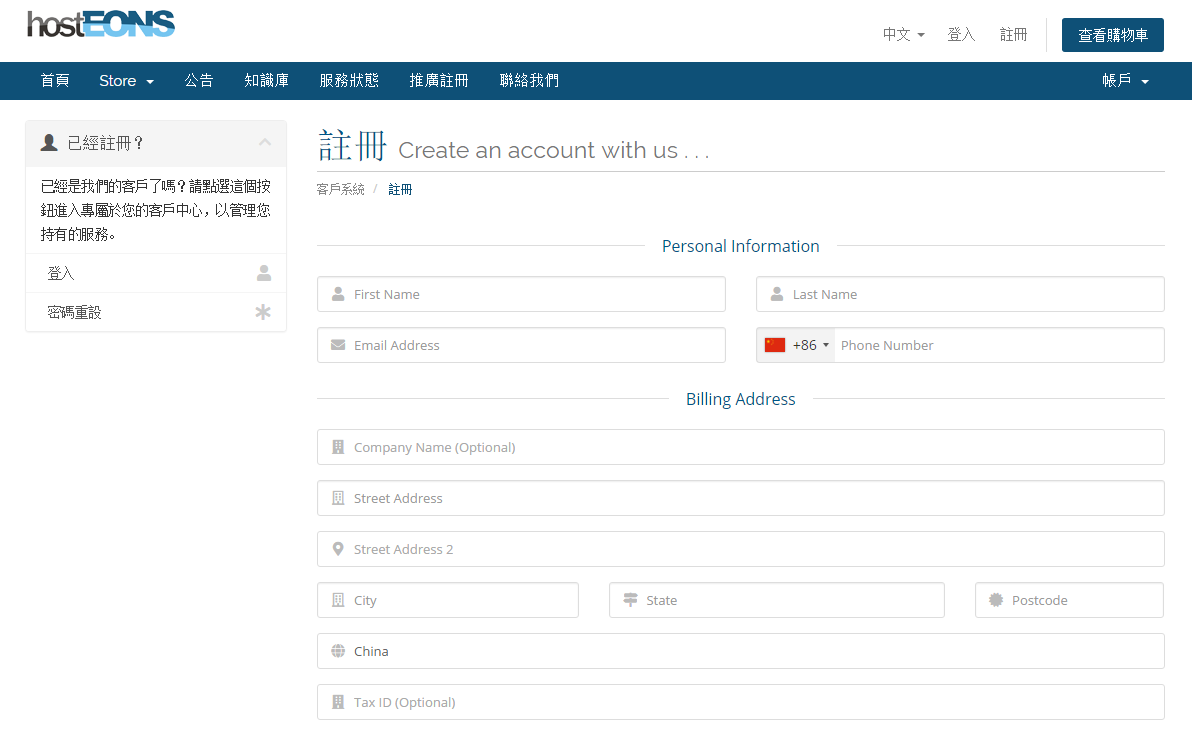Image resolution: width=1192 pixels, height=738 pixels.
Task: Click the signpost icon in State field
Action: (630, 600)
